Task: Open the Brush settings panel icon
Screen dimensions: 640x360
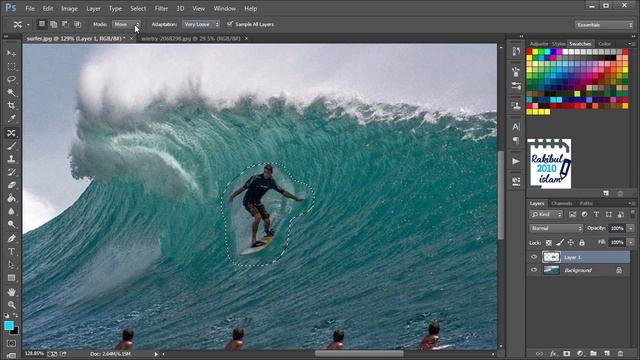Action: pyautogui.click(x=516, y=86)
